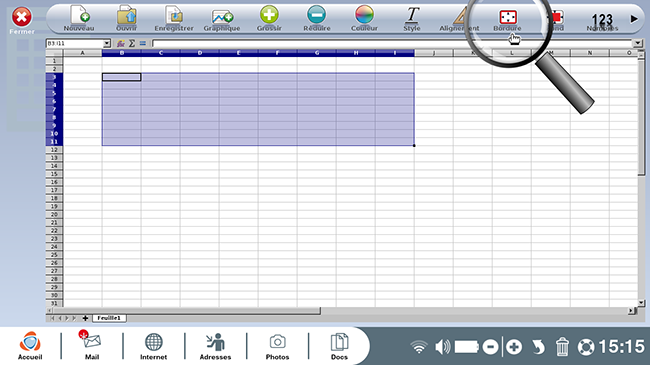Click the undo back arrow icon
This screenshot has height=365, width=650.
538,347
